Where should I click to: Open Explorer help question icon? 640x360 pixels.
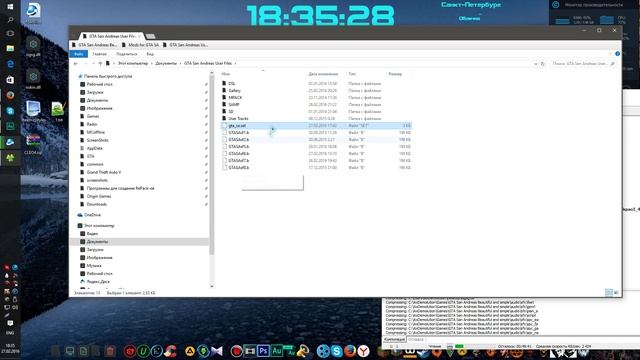617,54
